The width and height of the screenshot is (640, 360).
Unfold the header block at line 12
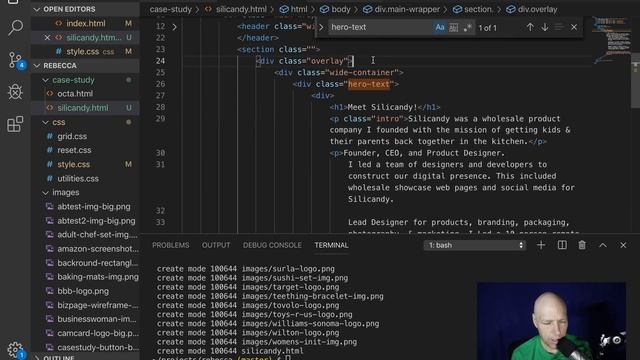[x=174, y=27]
